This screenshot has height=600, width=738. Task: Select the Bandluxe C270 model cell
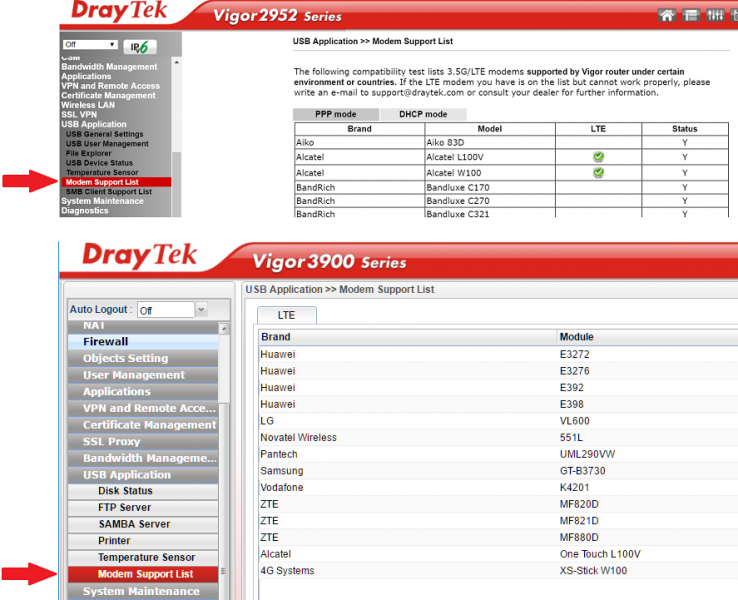(x=490, y=201)
